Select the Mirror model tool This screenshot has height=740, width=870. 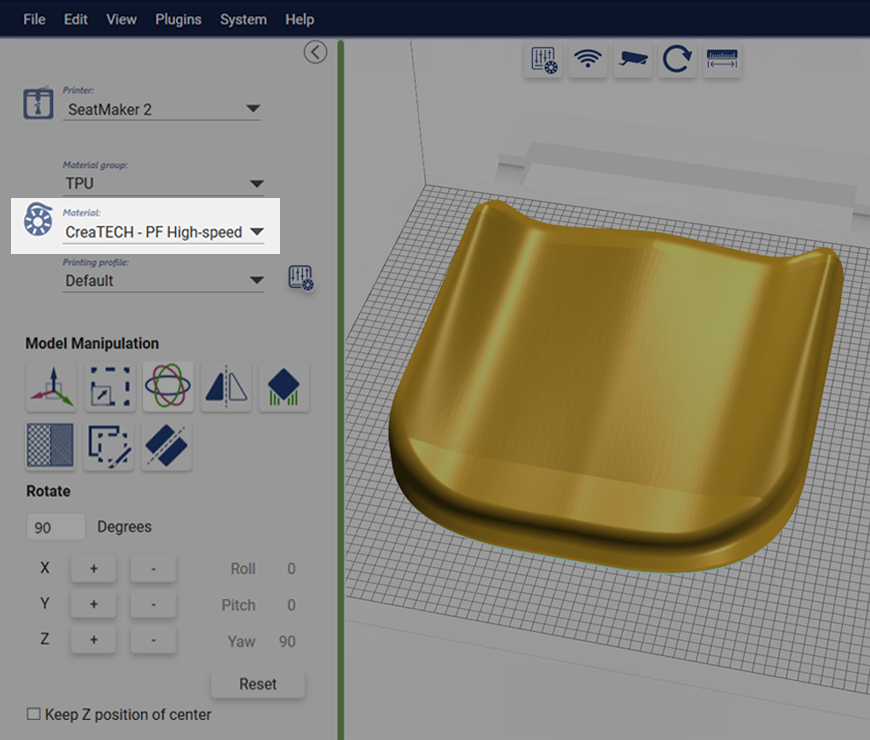point(226,387)
